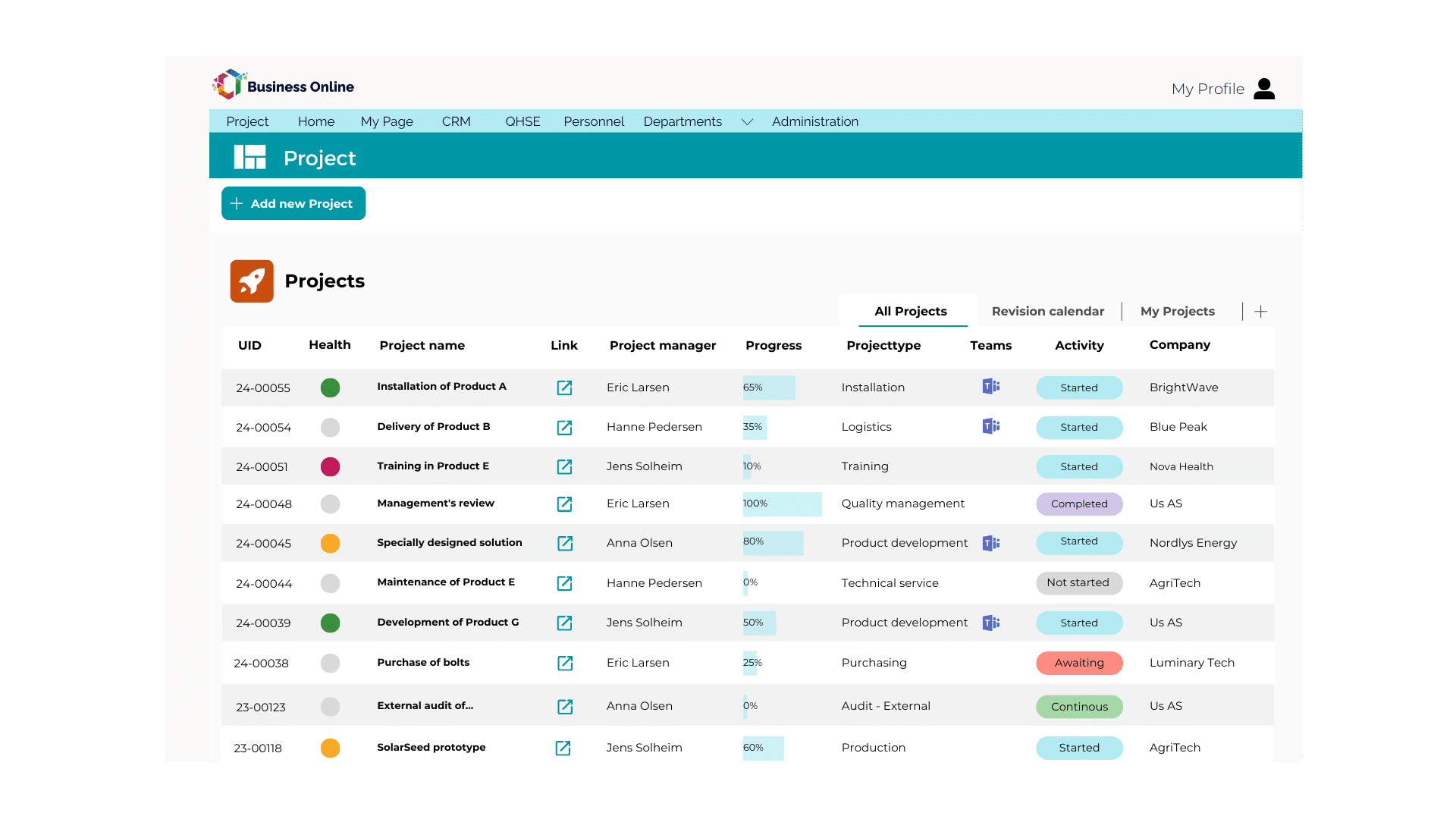Click the Project manager column header
This screenshot has width=1456, height=819.
tap(663, 345)
